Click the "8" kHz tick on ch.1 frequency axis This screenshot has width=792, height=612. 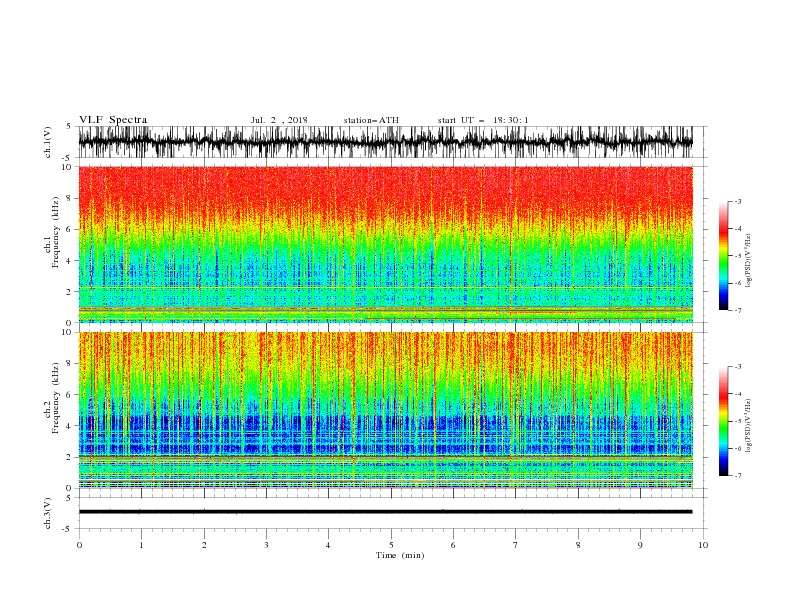point(70,198)
